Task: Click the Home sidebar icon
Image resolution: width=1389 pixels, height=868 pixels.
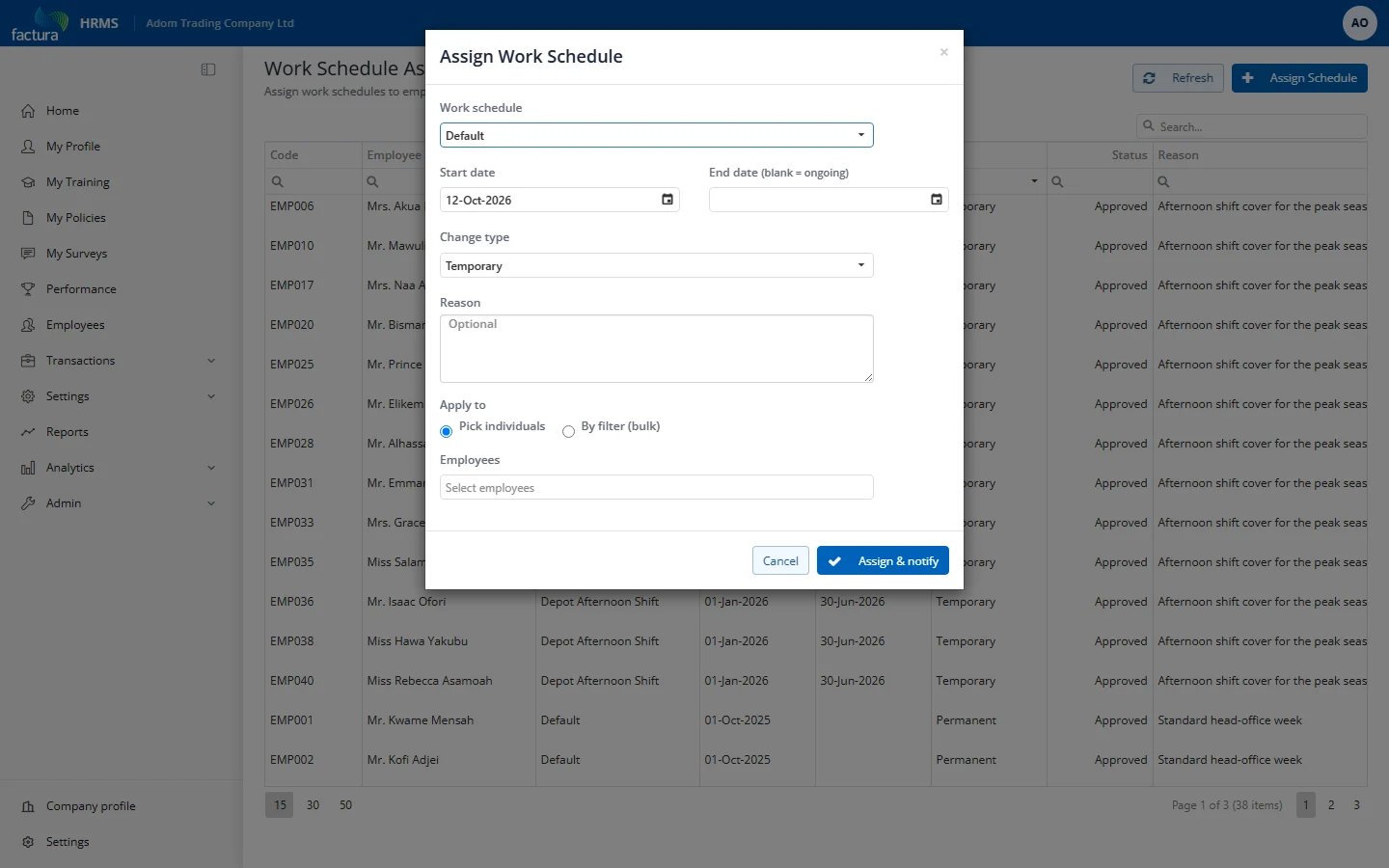Action: (28, 111)
